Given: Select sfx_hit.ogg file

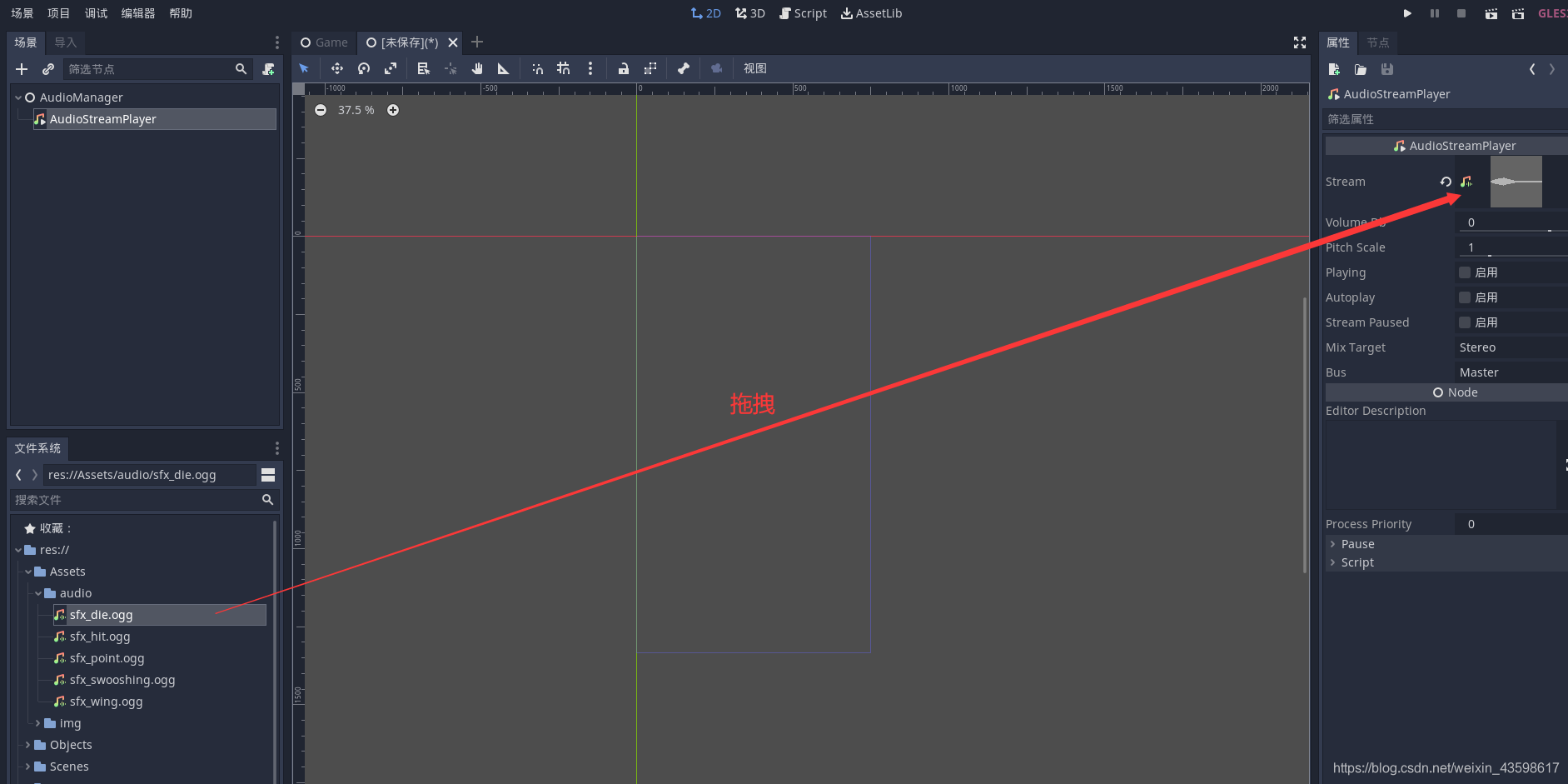Looking at the screenshot, I should tap(100, 637).
